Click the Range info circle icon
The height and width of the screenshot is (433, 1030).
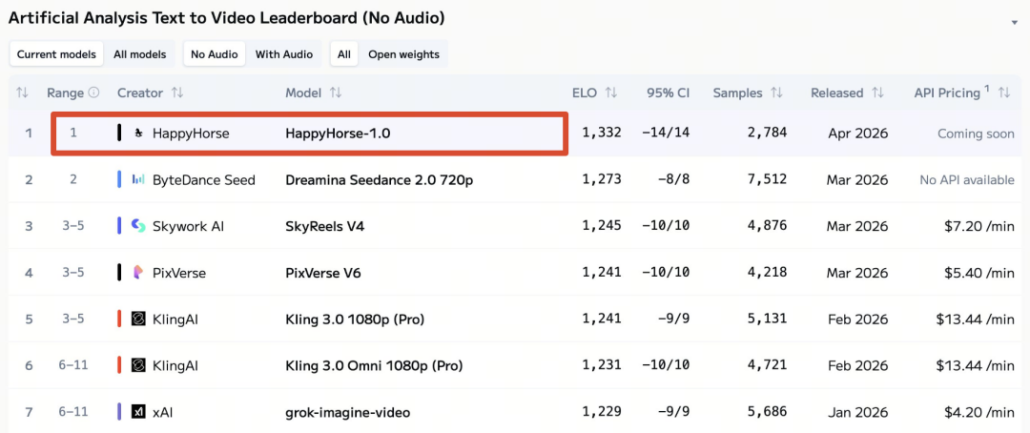pos(94,93)
